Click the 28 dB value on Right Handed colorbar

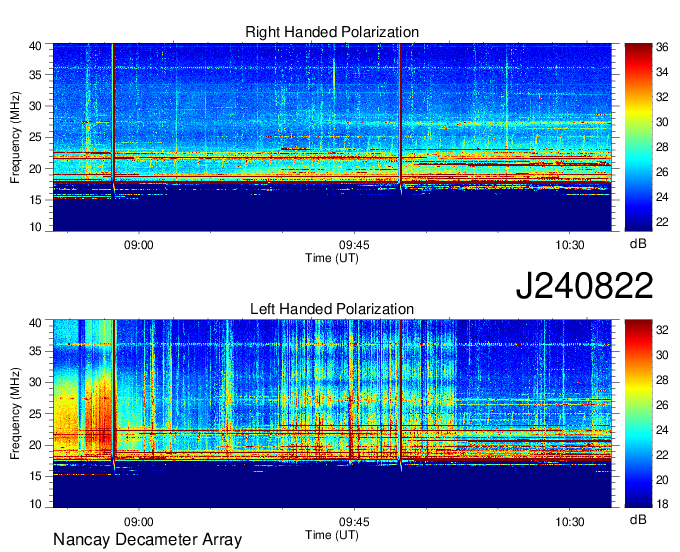(662, 147)
